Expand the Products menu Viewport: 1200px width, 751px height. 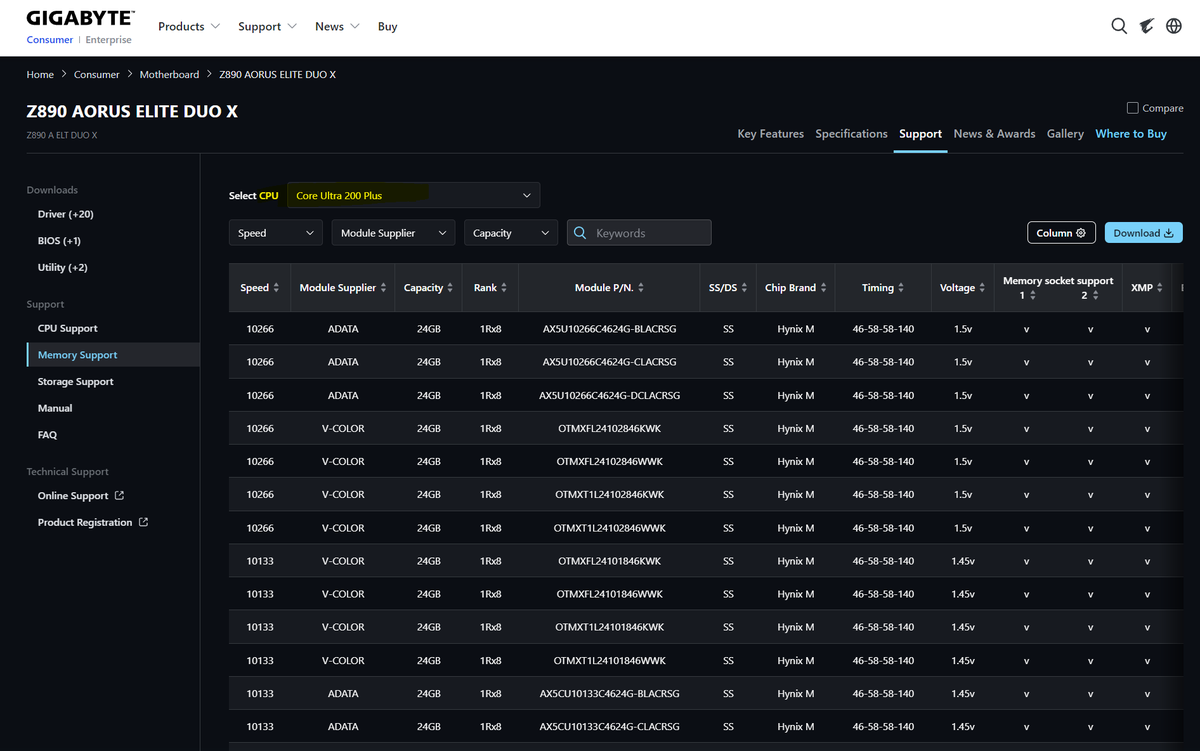pyautogui.click(x=188, y=26)
